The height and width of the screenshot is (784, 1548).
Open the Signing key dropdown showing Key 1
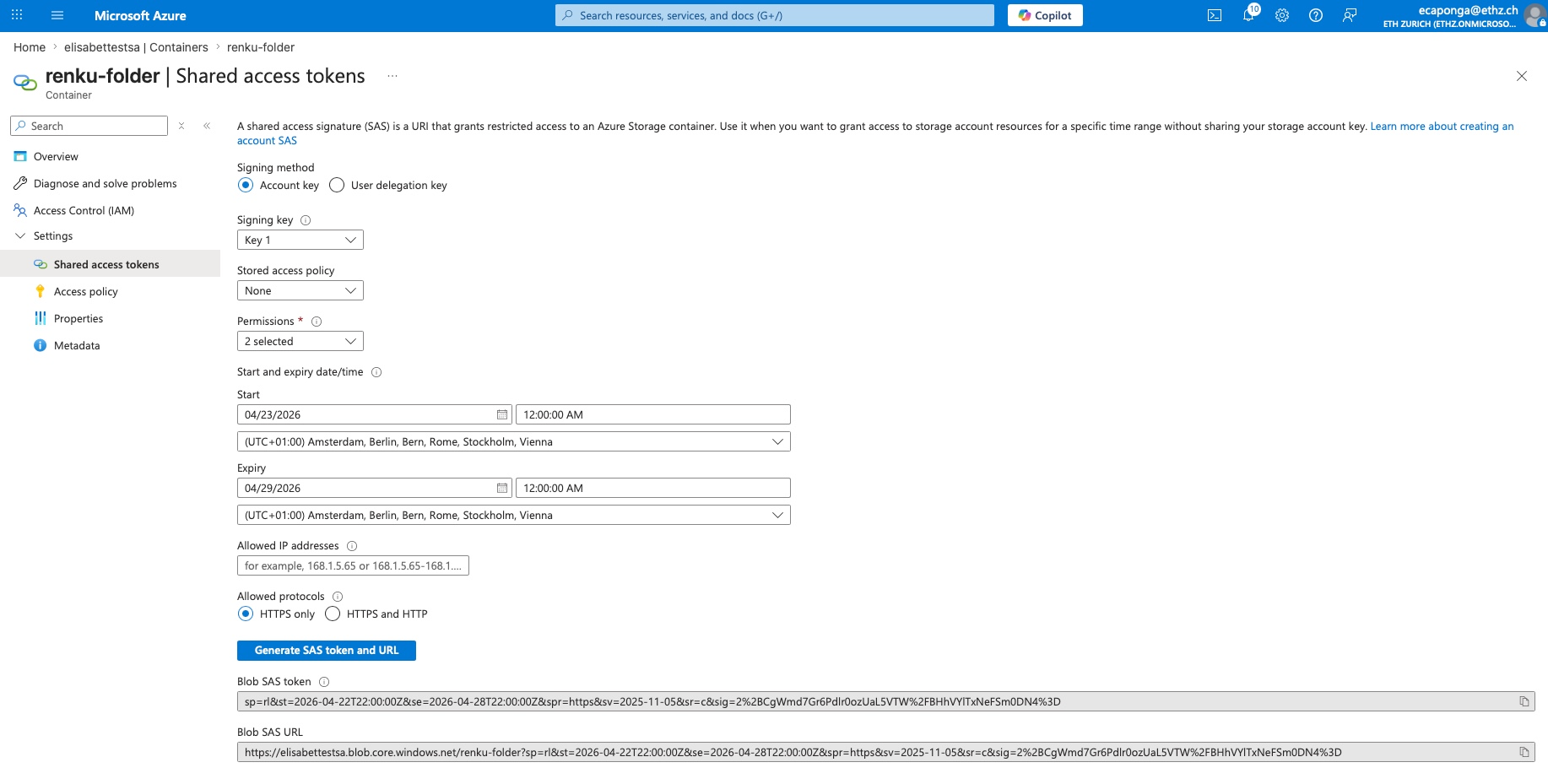click(300, 240)
